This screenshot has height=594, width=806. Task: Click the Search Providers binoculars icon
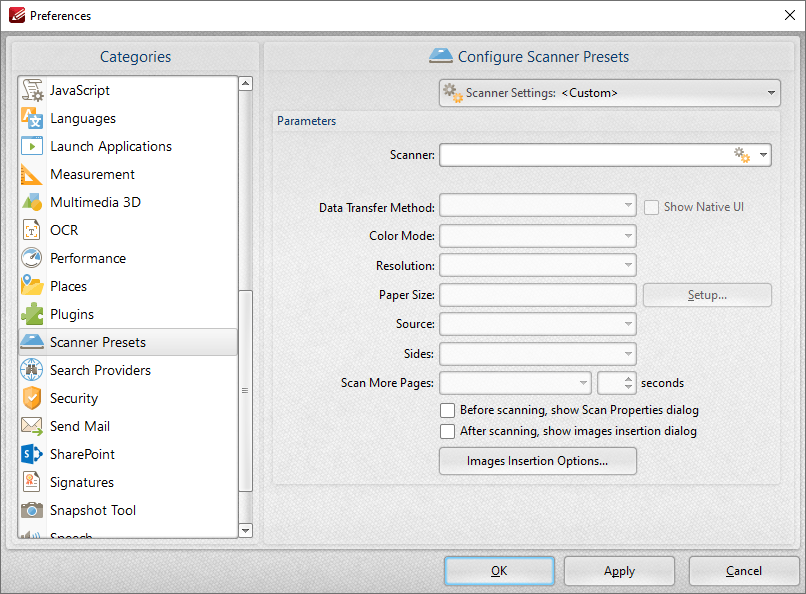[32, 370]
